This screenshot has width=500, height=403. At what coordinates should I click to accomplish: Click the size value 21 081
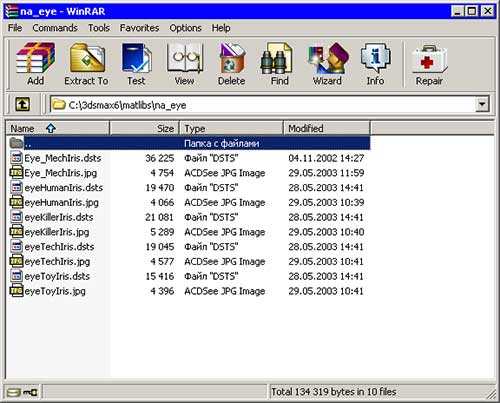(159, 217)
